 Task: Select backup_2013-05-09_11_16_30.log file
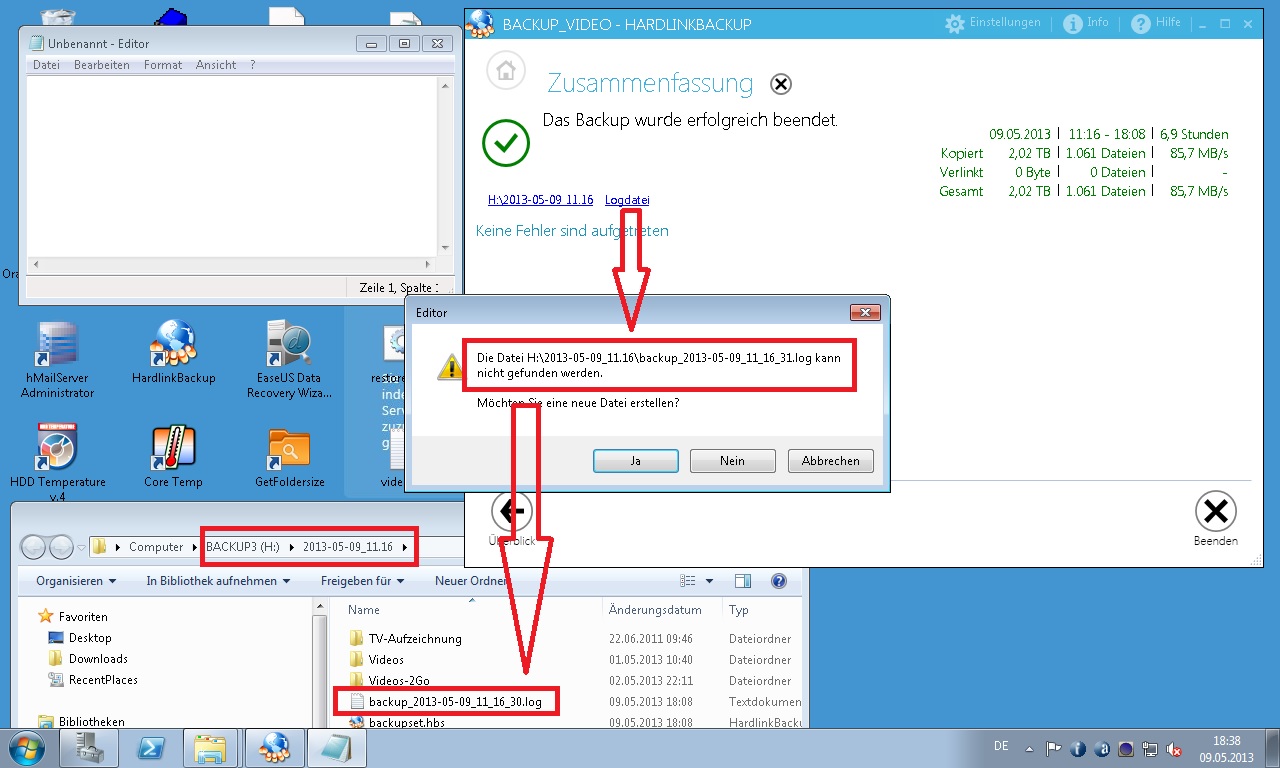click(x=455, y=702)
